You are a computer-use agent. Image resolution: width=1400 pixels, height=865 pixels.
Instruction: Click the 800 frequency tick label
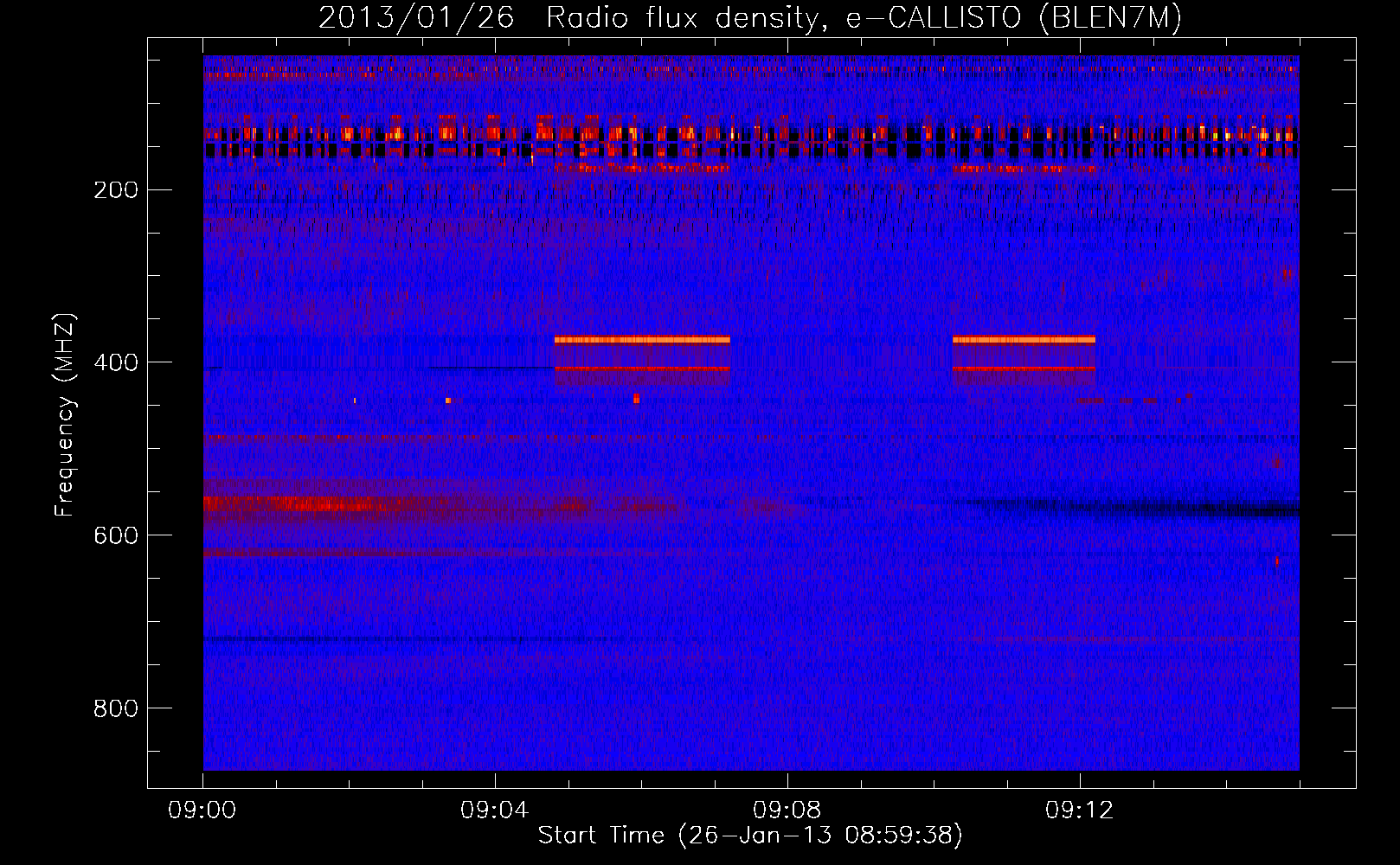(116, 708)
